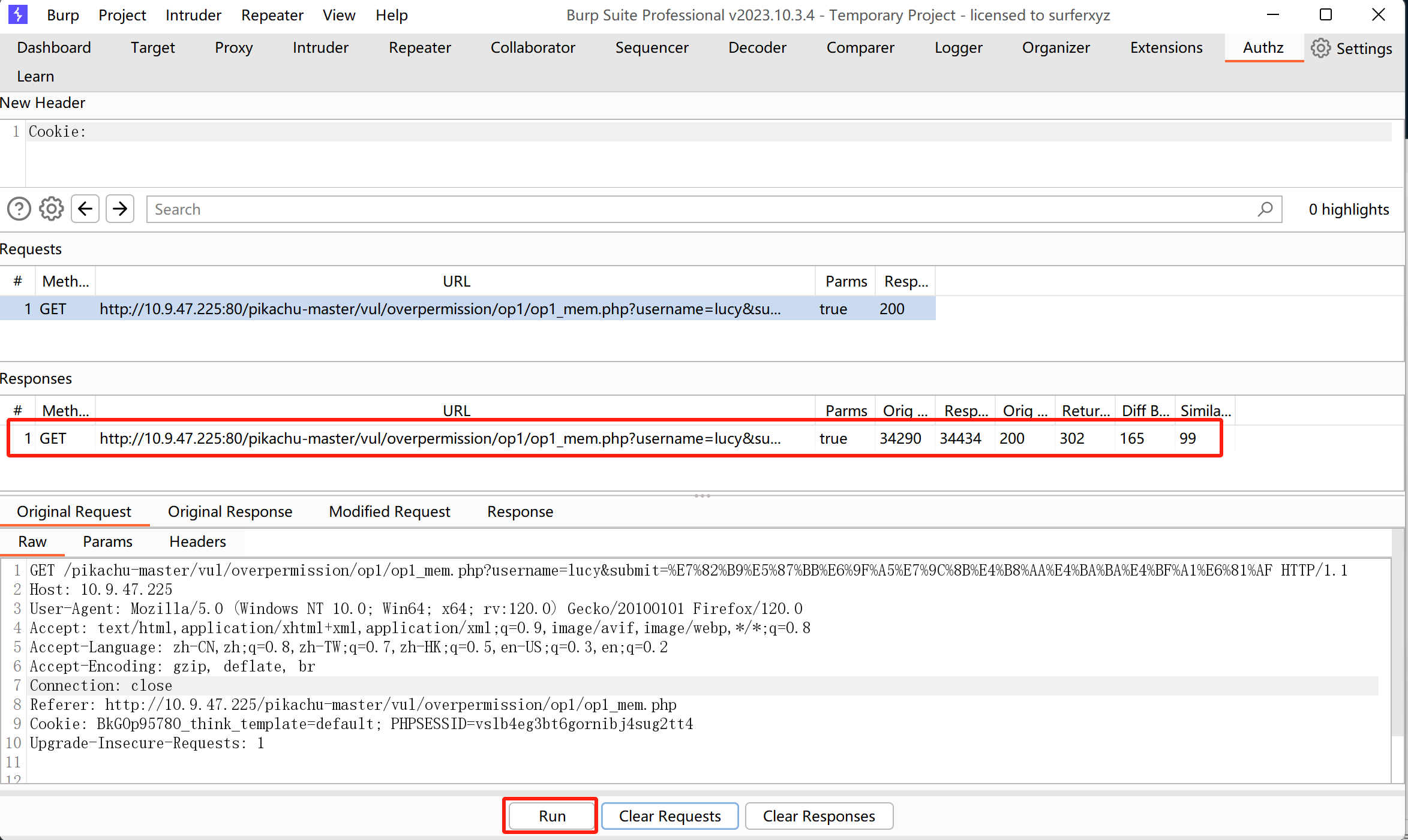Go to next search match arrow
Viewport: 1408px width, 840px height.
(120, 209)
